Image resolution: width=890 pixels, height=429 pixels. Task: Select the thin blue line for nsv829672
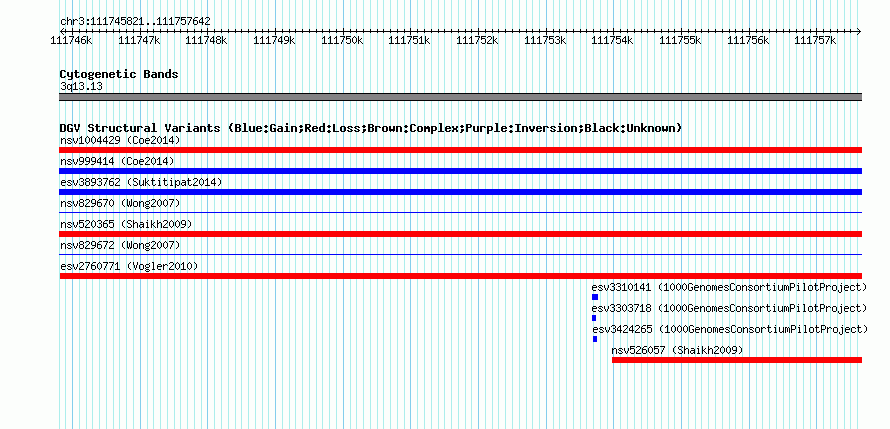point(460,254)
